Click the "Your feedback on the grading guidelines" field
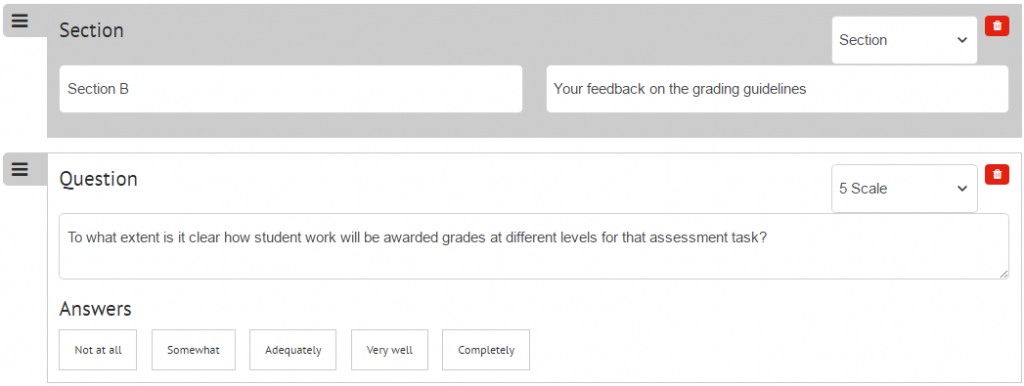 click(x=777, y=89)
